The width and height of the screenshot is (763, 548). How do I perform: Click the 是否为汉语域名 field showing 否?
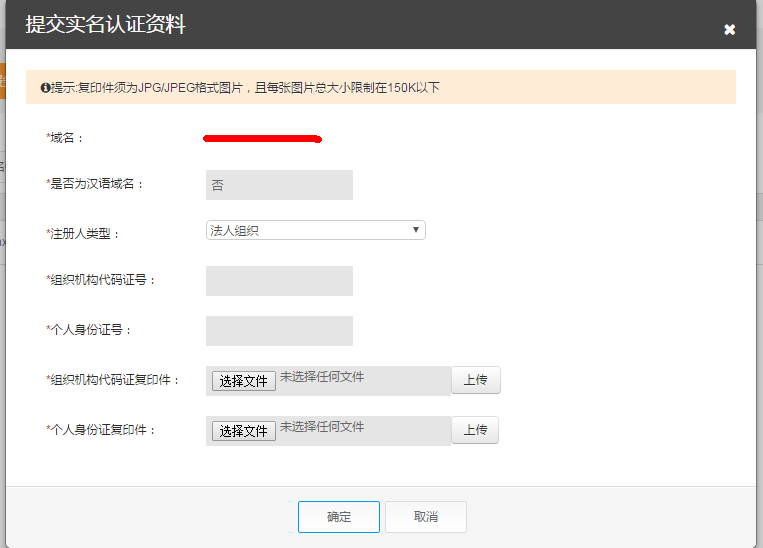279,185
